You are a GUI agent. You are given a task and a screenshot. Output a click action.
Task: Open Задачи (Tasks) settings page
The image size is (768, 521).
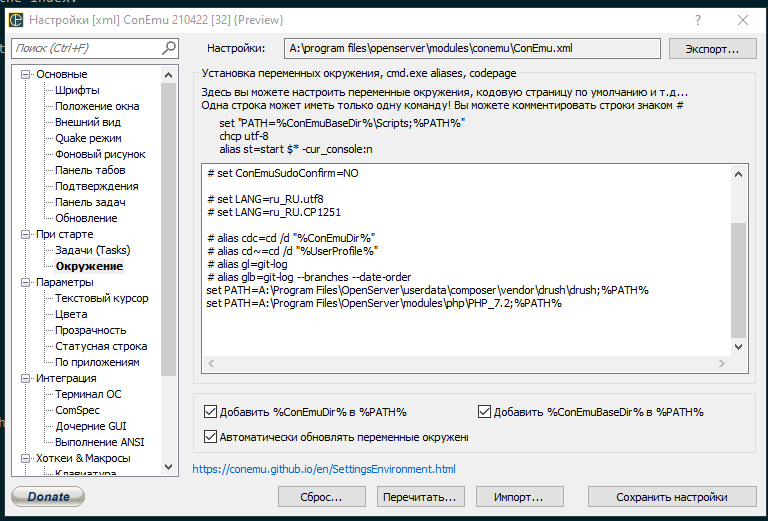92,250
